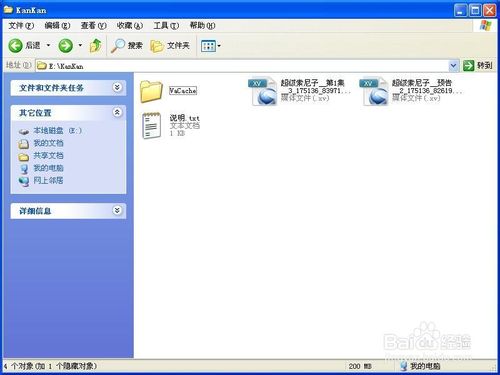This screenshot has height=375, width=500.
Task: Expand the 详细信息 panel
Action: (x=117, y=211)
